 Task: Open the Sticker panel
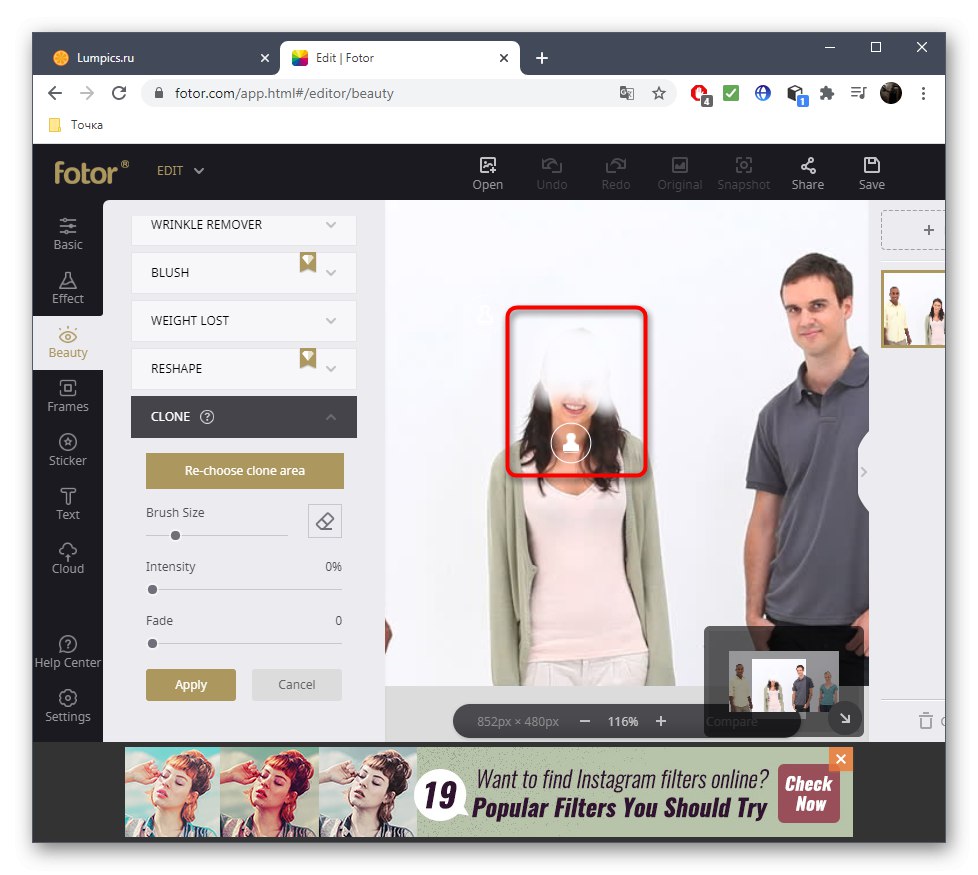(67, 450)
